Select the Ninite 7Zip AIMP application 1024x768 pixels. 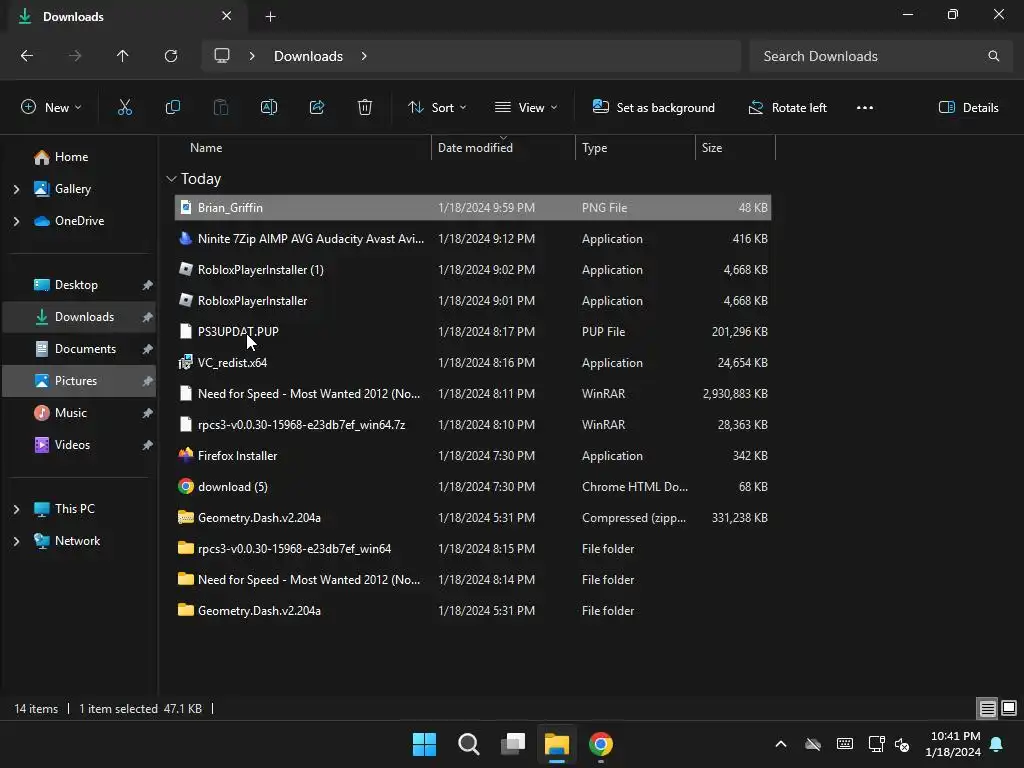pos(473,239)
